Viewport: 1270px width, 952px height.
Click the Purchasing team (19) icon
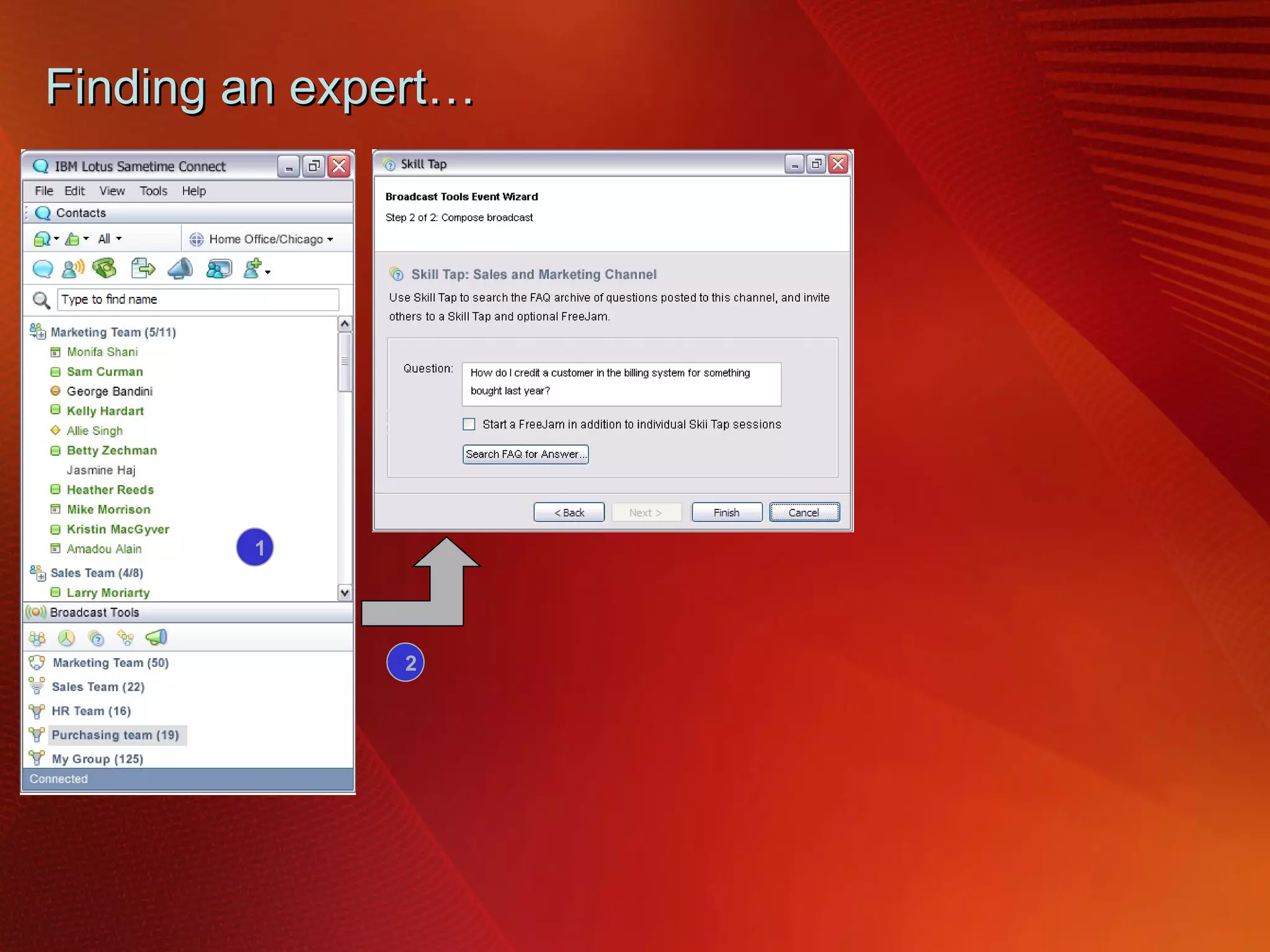(37, 735)
